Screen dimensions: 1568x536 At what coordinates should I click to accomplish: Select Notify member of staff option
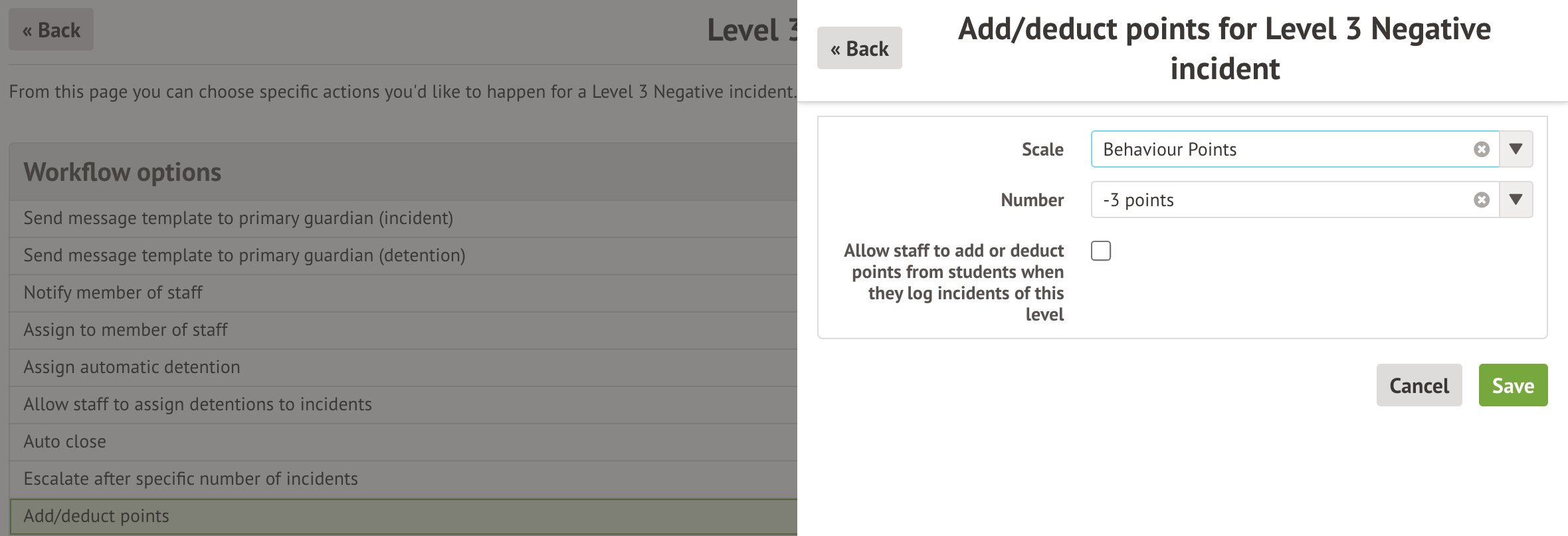[x=114, y=293]
